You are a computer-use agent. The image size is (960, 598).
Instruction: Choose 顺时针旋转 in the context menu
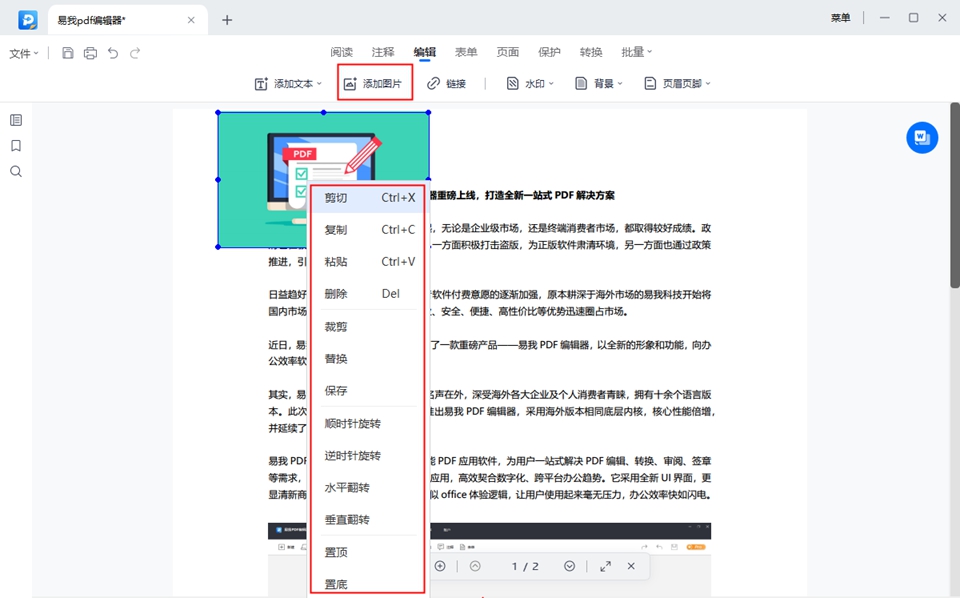[x=367, y=424]
